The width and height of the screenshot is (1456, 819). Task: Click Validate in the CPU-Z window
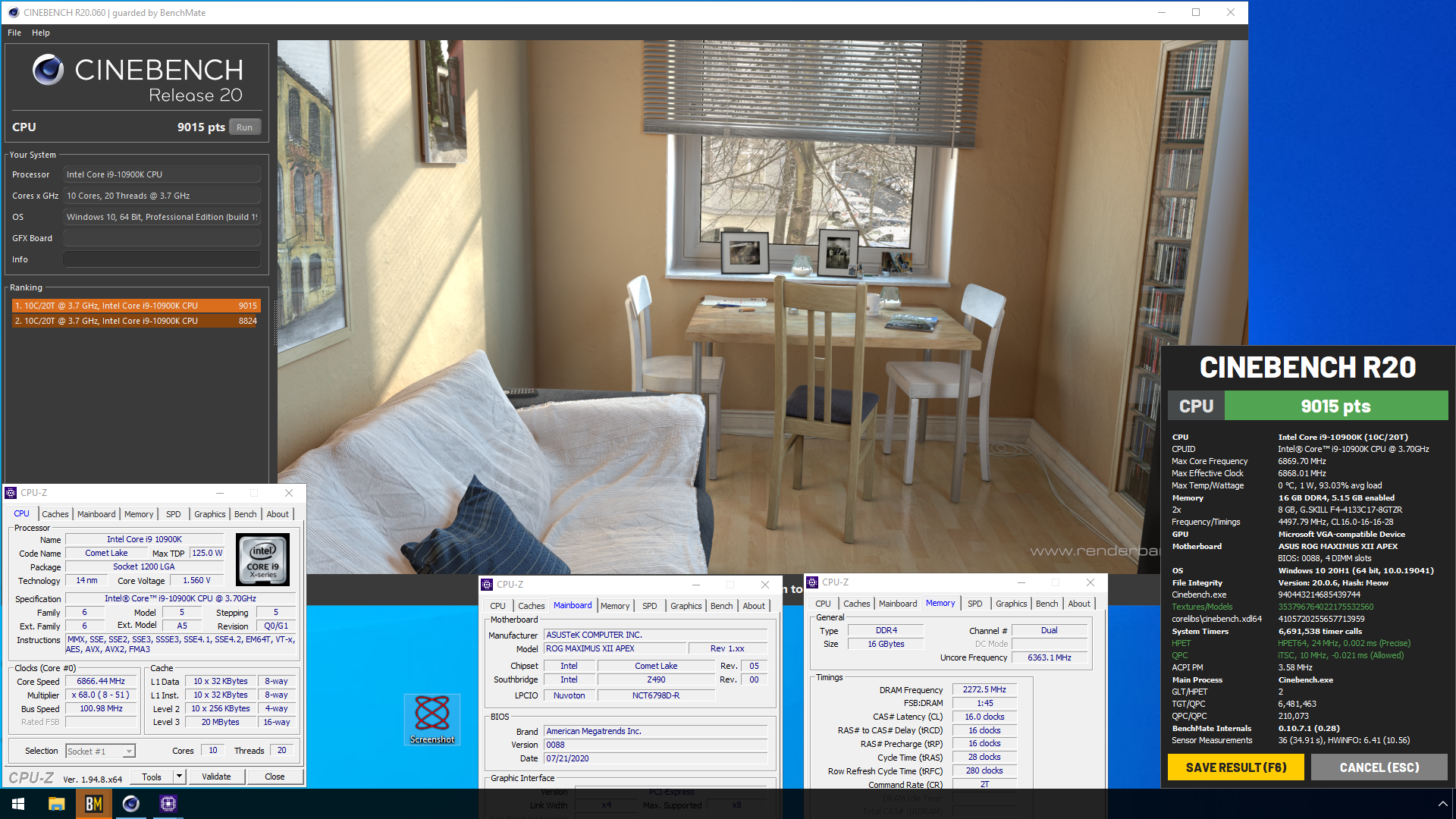(216, 777)
